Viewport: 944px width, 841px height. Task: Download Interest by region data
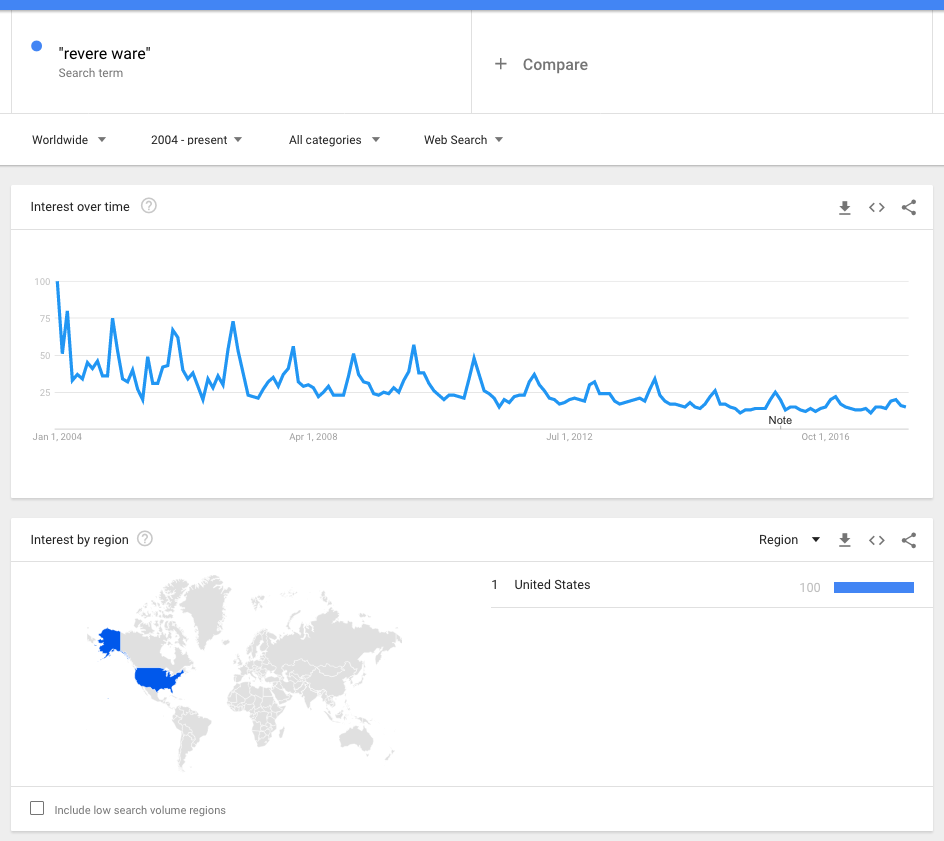coord(845,540)
